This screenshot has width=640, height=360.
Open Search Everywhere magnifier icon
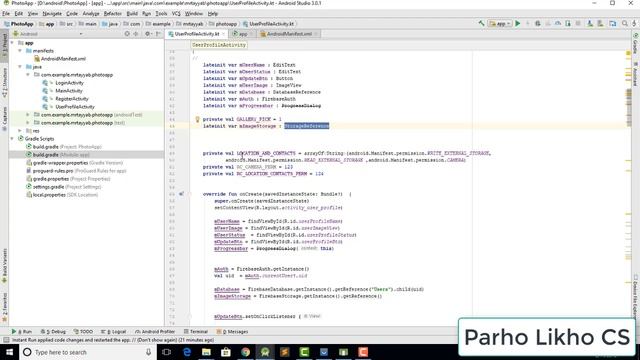tap(624, 24)
